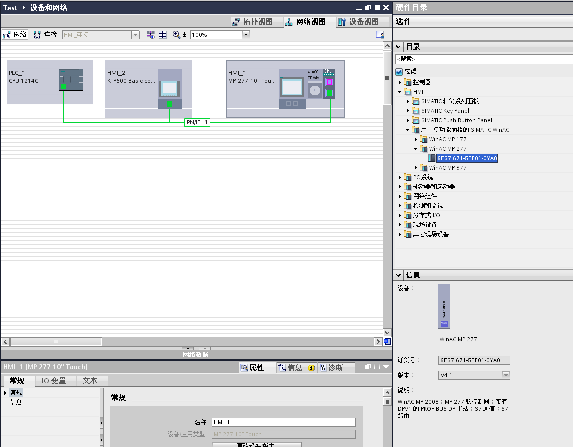The height and width of the screenshot is (447, 573).
Task: Expand the General tree node in inspector
Action: click(x=5, y=393)
